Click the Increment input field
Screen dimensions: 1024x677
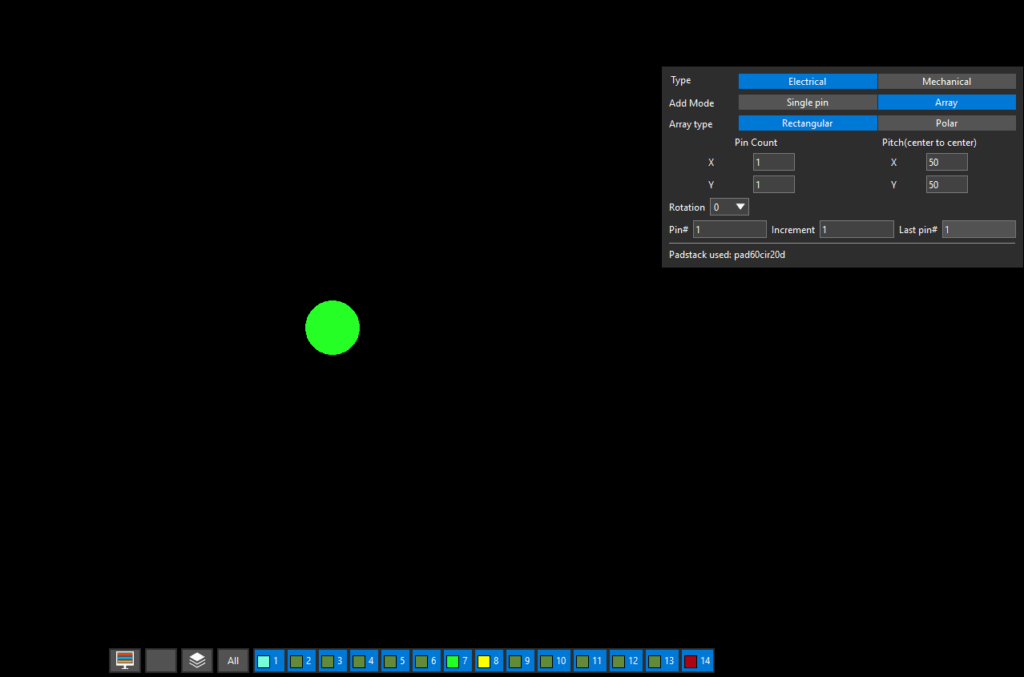click(x=856, y=229)
